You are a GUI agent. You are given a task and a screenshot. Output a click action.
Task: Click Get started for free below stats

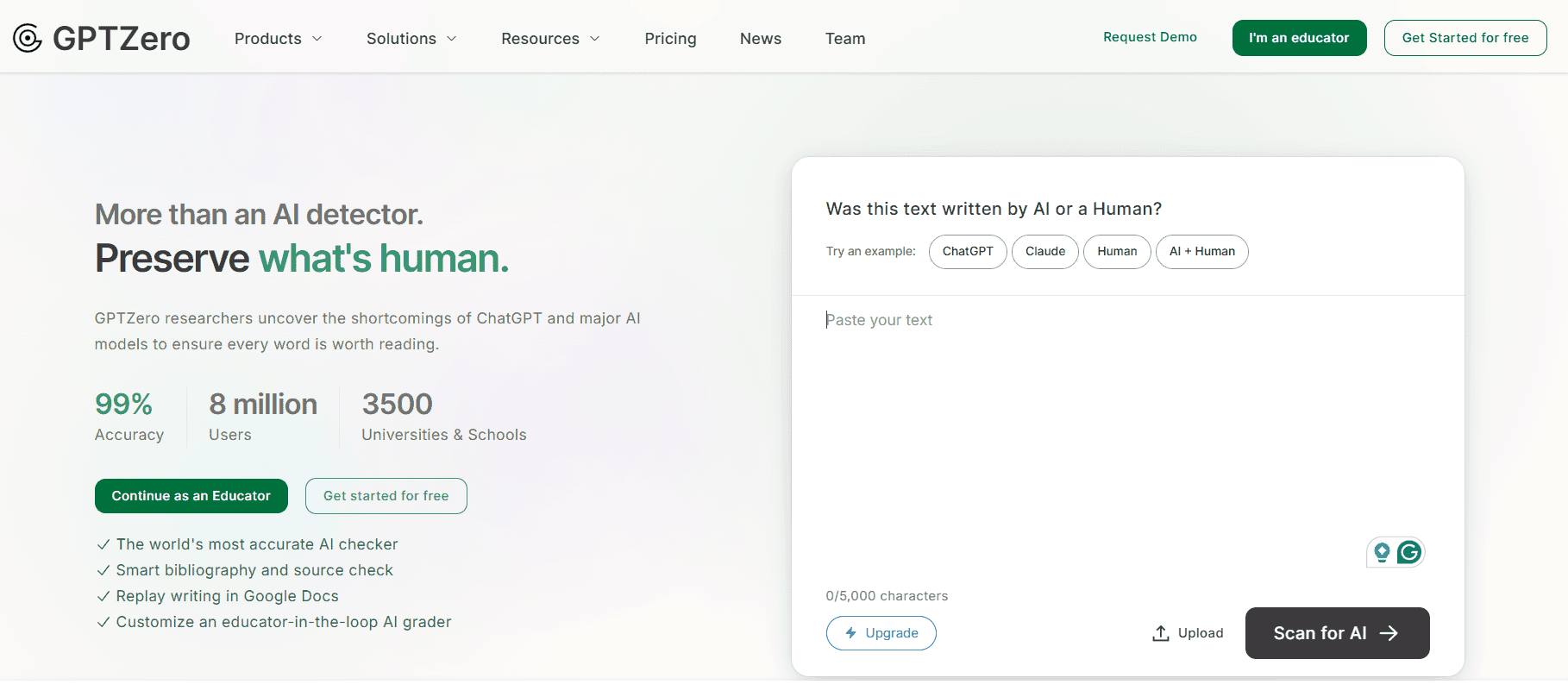pos(386,496)
